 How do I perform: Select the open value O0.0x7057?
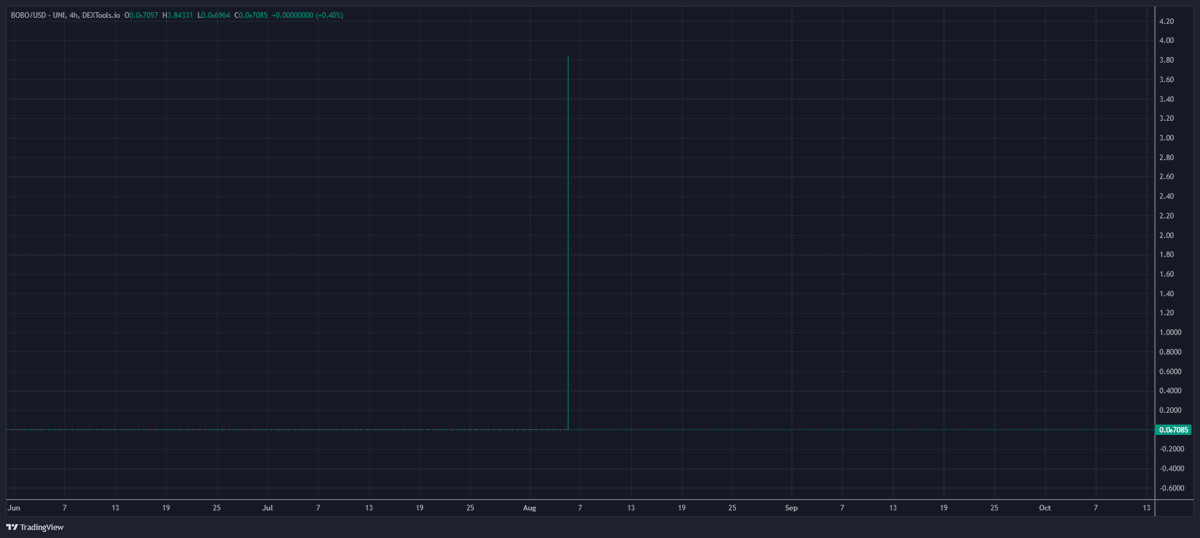coord(141,15)
